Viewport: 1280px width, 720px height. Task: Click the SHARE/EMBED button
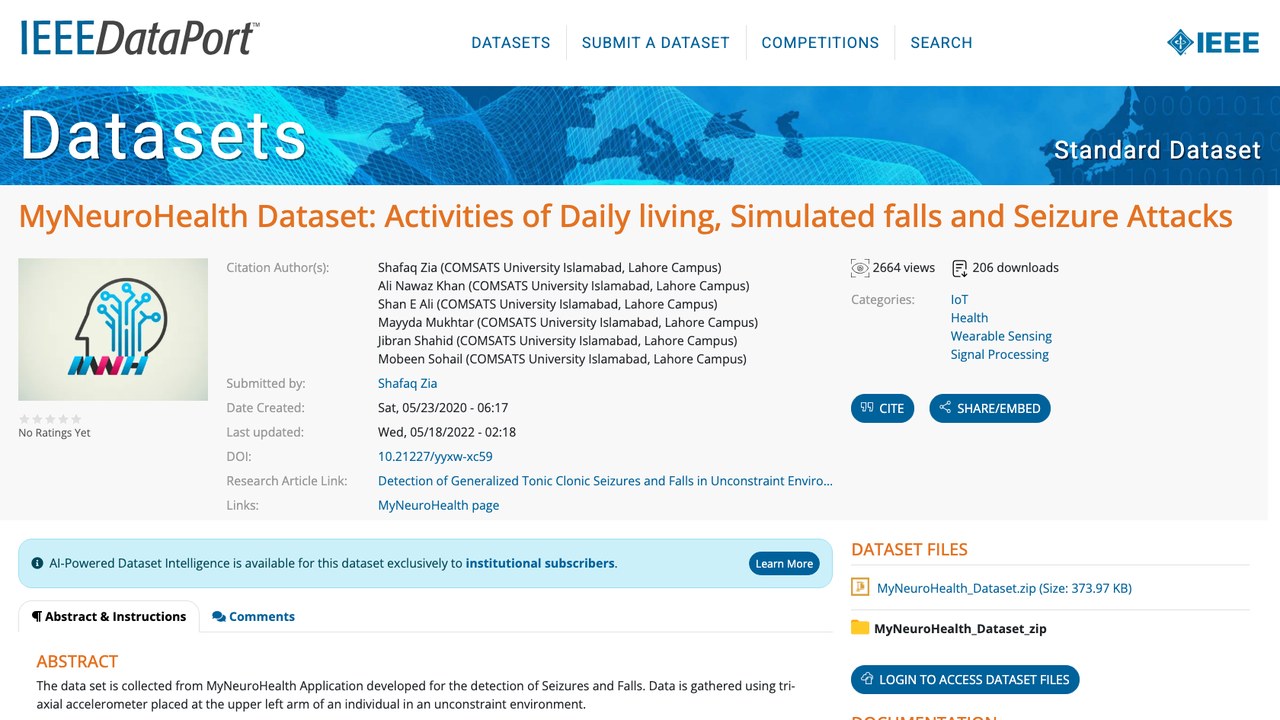click(x=990, y=408)
